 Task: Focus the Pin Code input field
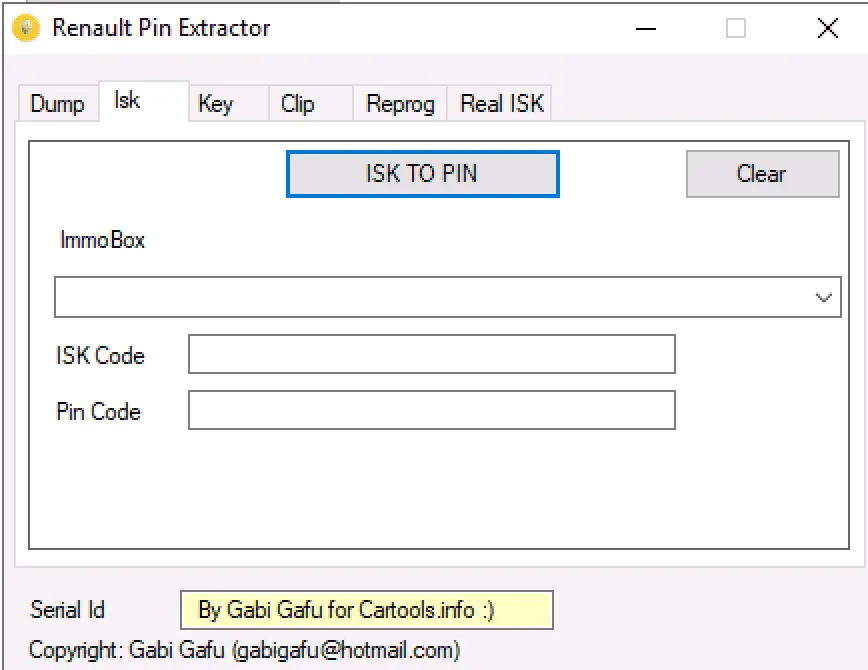tap(432, 410)
